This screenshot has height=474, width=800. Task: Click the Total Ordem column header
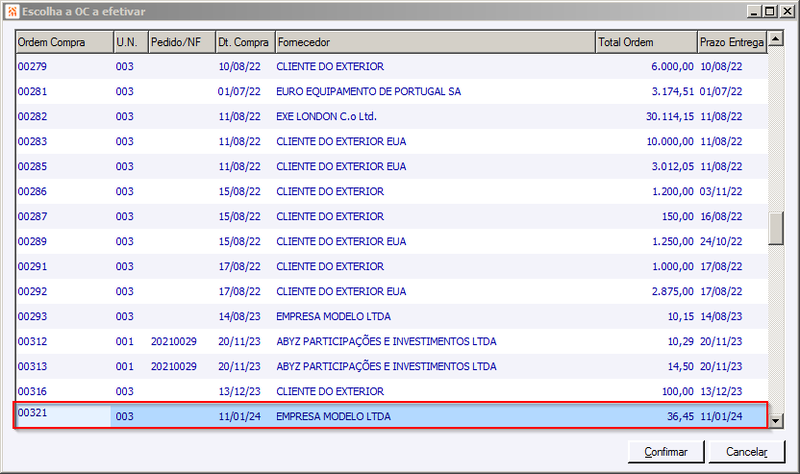[x=646, y=42]
